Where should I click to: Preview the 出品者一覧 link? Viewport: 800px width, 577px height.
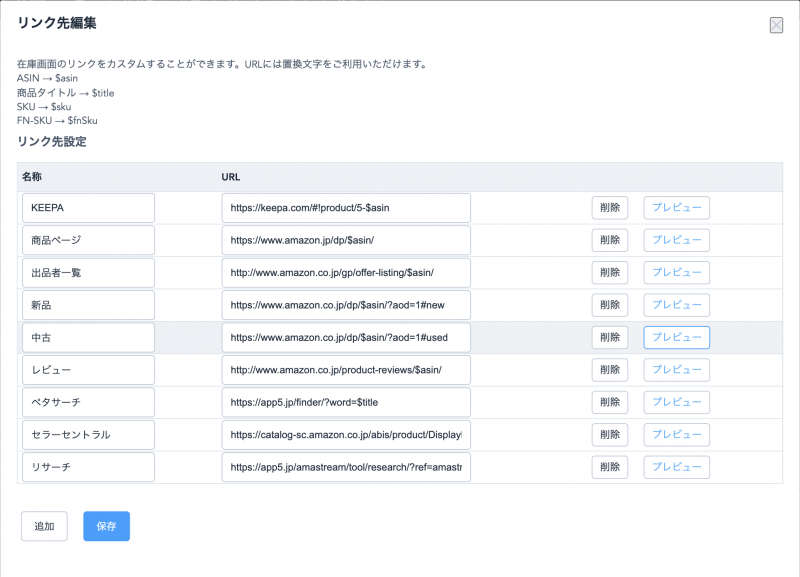(677, 272)
